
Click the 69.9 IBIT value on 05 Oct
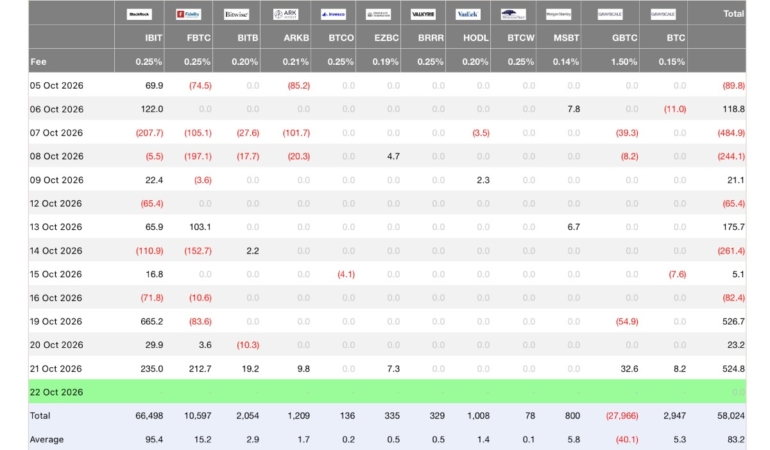(154, 85)
